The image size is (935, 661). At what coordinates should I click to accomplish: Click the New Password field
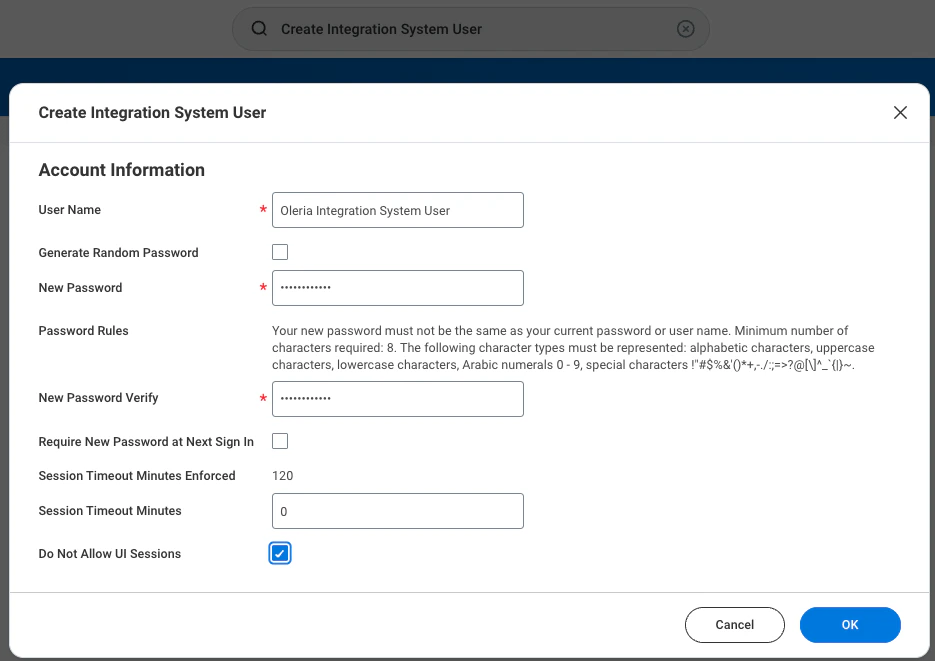[398, 288]
